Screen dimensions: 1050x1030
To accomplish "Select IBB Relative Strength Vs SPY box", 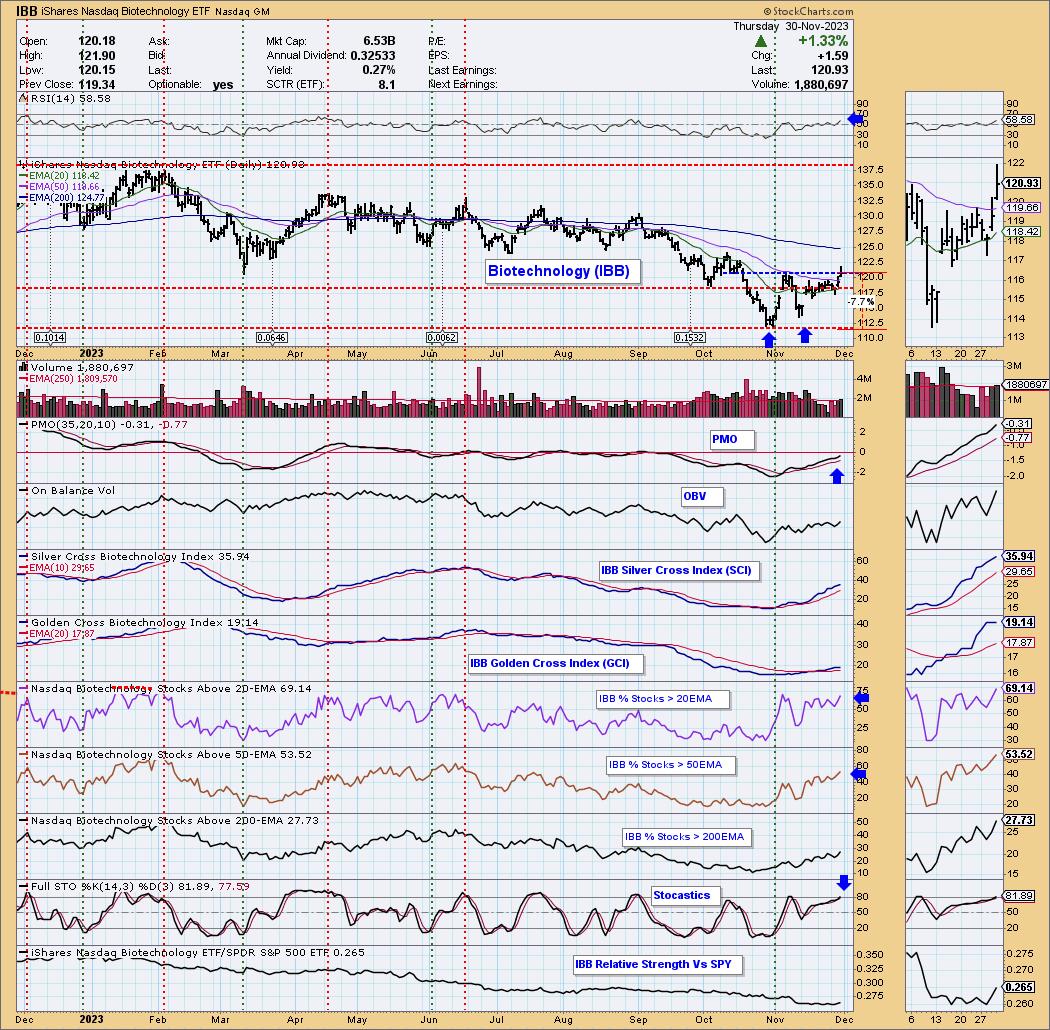I will coord(656,964).
